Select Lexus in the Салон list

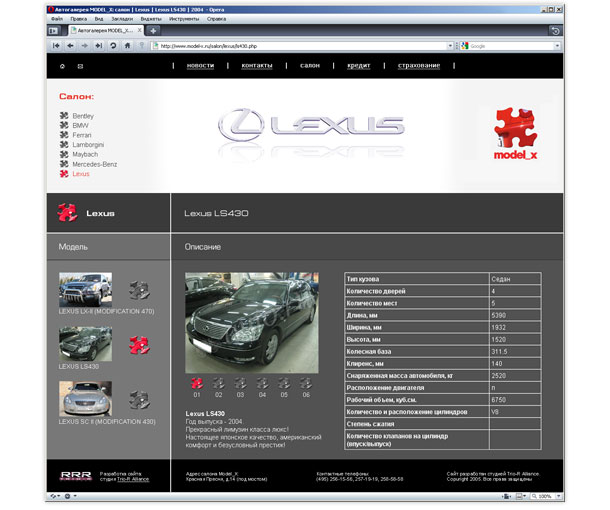[x=81, y=174]
